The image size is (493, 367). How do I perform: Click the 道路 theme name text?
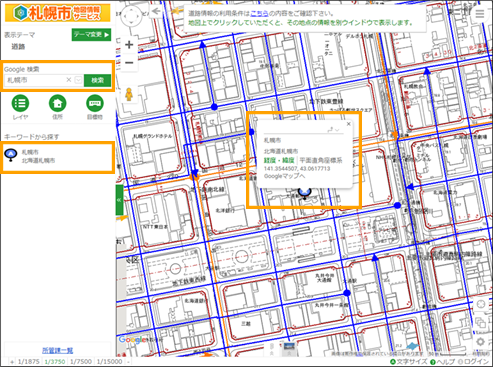click(18, 47)
